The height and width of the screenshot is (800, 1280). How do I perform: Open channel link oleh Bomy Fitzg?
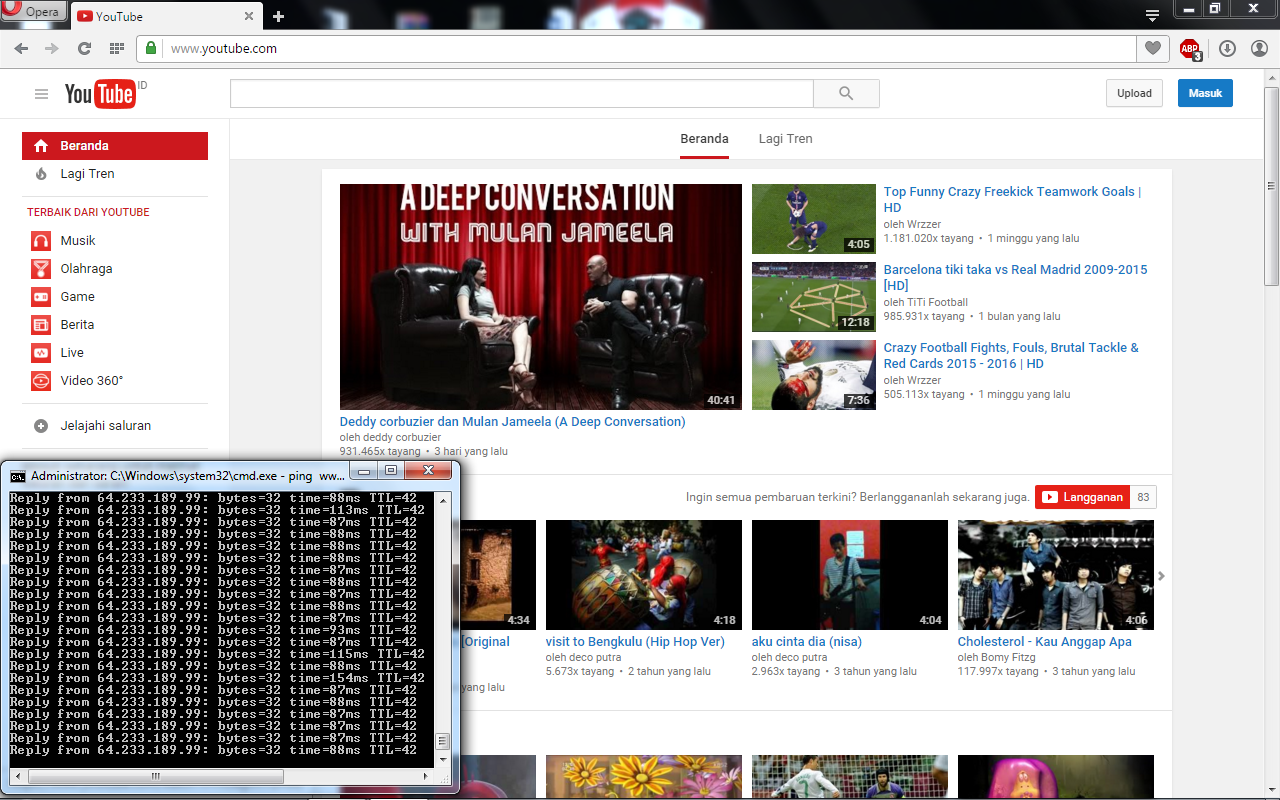[1003, 657]
